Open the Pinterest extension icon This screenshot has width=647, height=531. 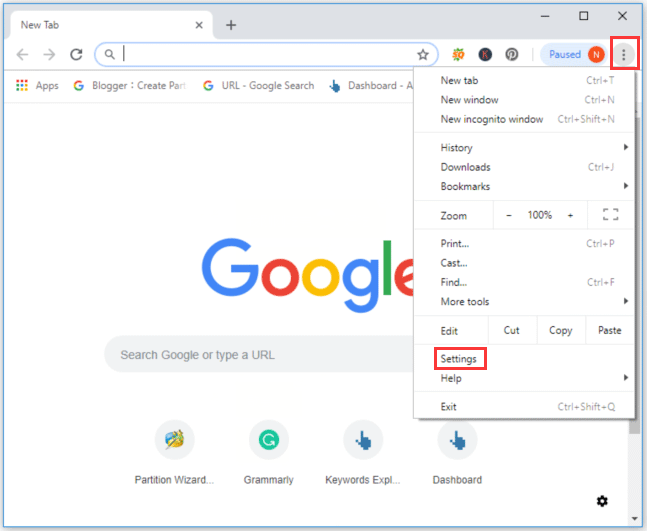pyautogui.click(x=512, y=54)
